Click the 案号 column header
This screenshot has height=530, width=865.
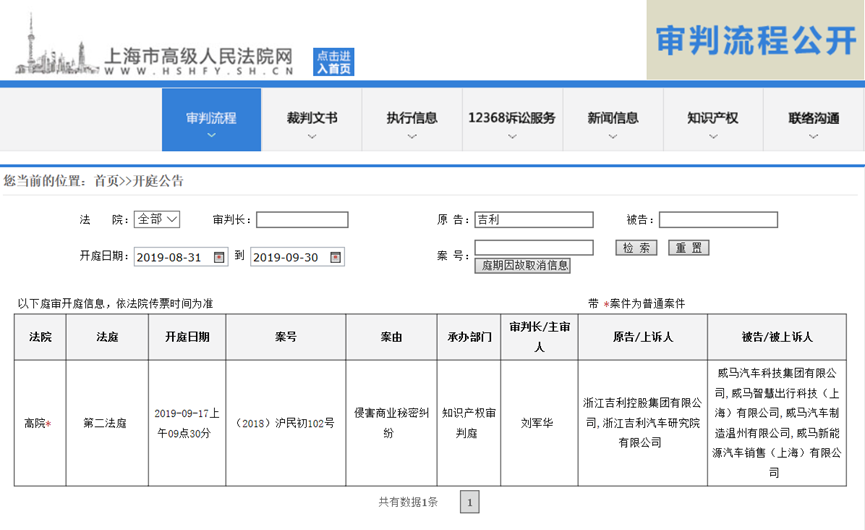(286, 337)
